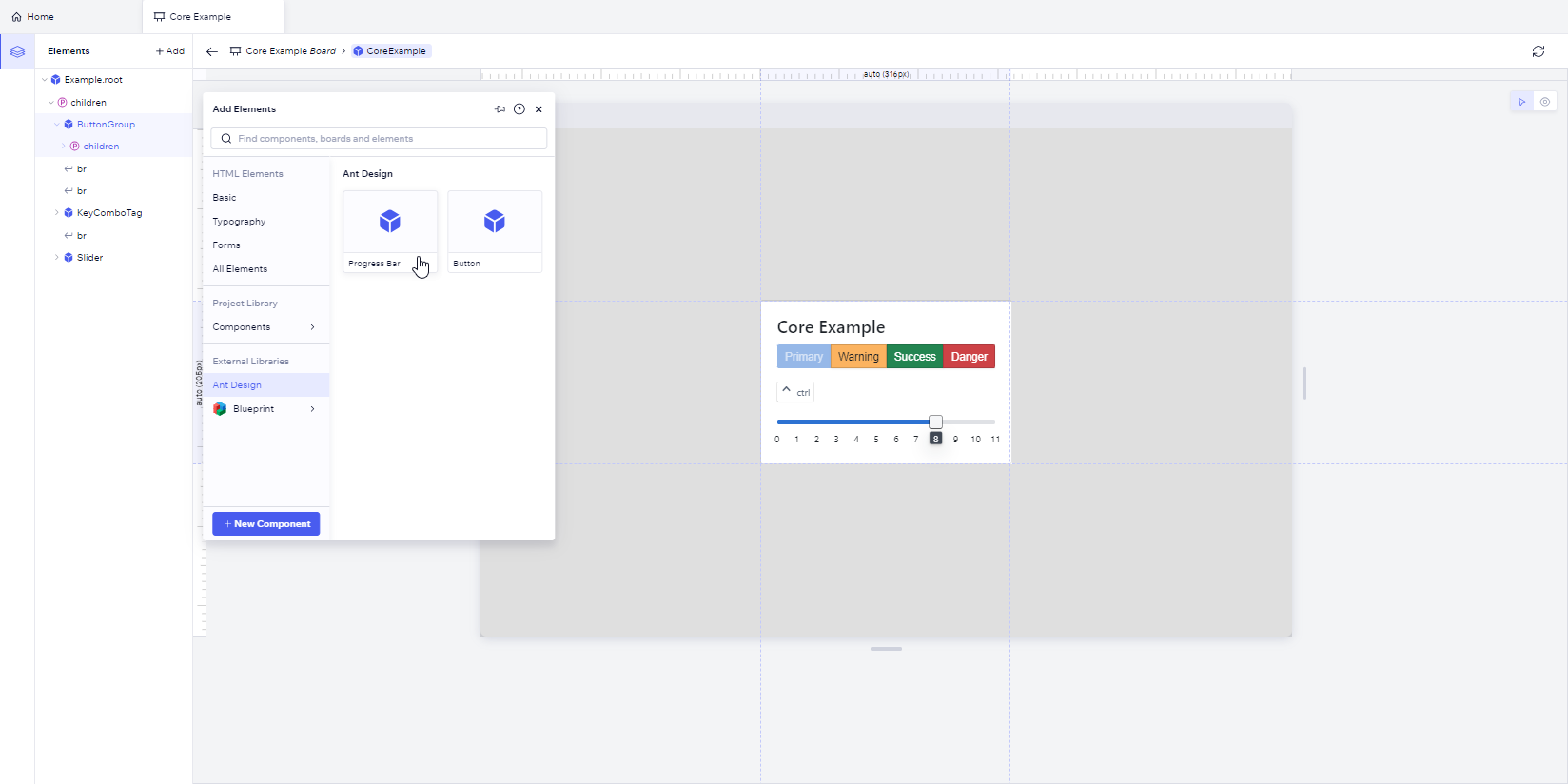This screenshot has height=784, width=1568.
Task: Select the br element just above KeyComboTag
Action: 113,191
